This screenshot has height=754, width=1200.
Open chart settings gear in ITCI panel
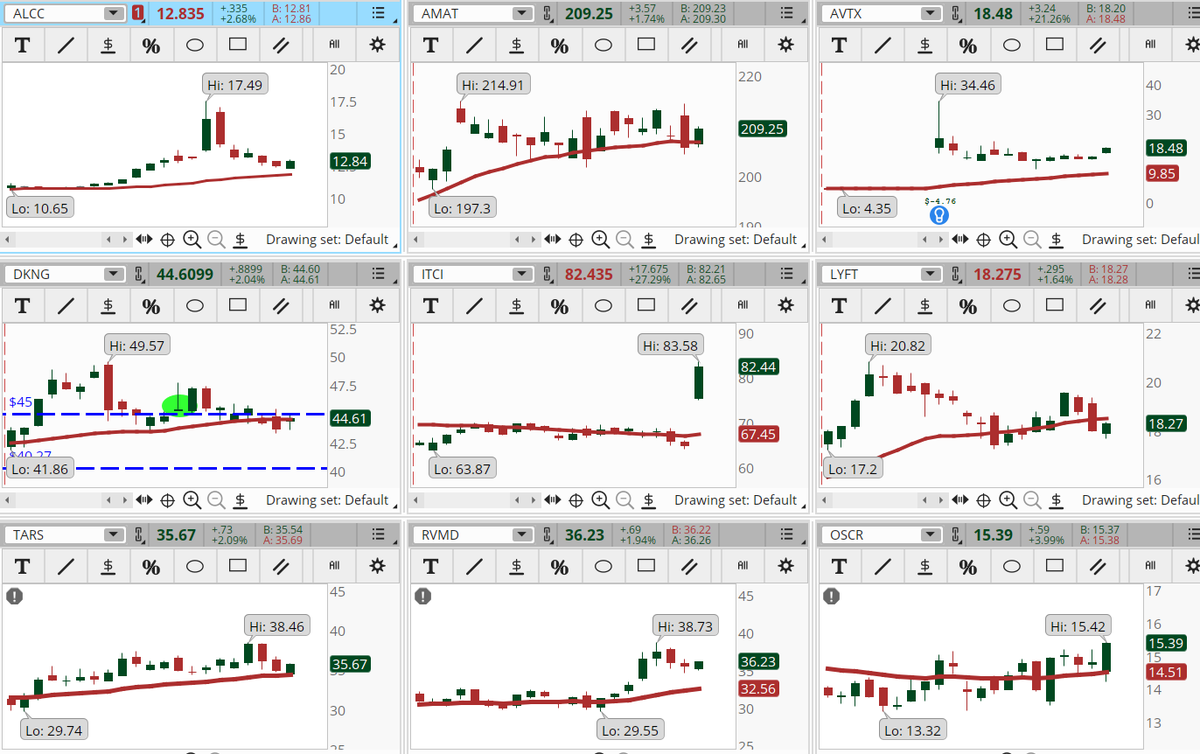(786, 305)
